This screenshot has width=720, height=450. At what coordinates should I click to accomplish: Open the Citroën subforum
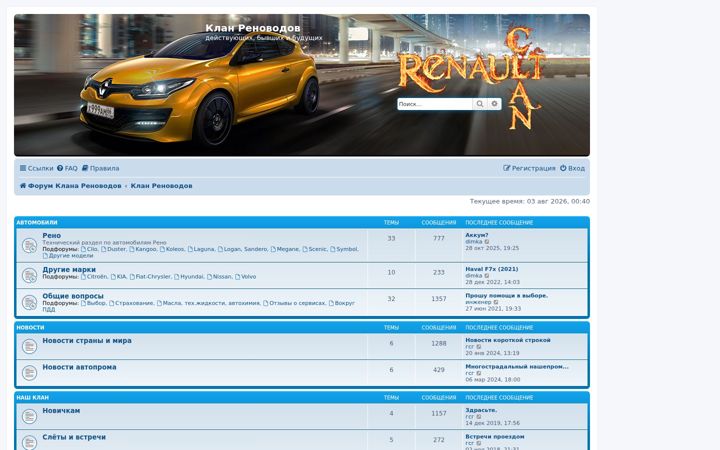pos(94,276)
